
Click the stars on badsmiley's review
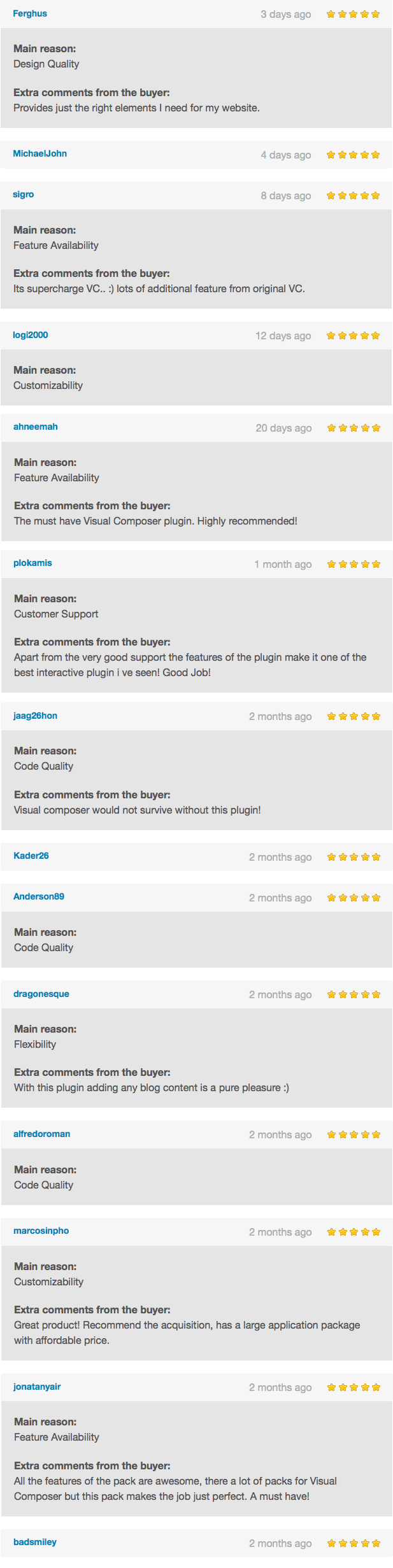pyautogui.click(x=354, y=1543)
